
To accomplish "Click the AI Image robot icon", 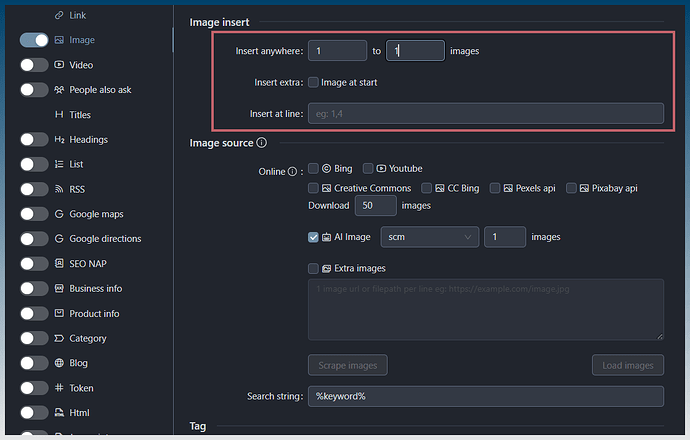I will click(x=326, y=237).
